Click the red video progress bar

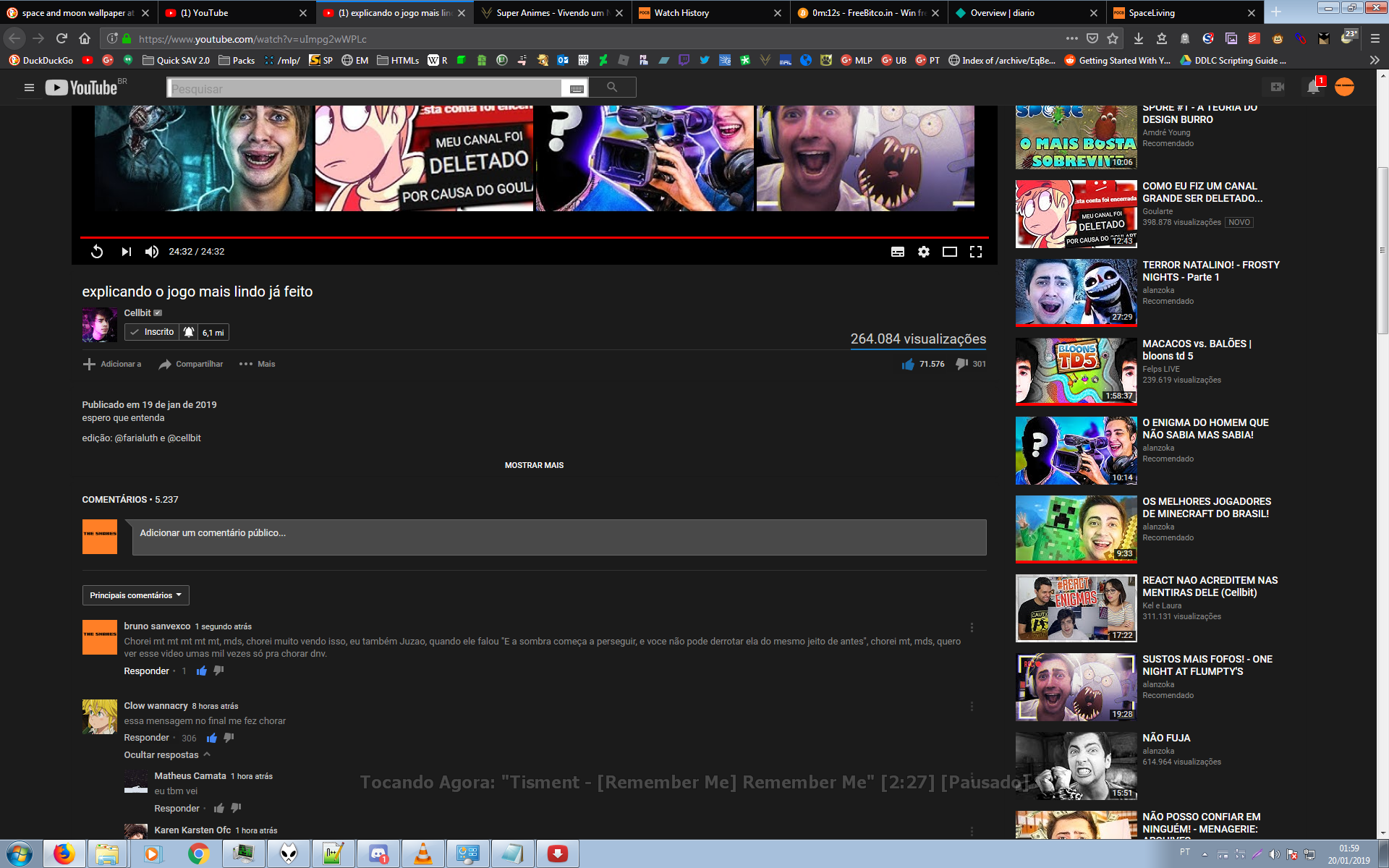pos(534,237)
